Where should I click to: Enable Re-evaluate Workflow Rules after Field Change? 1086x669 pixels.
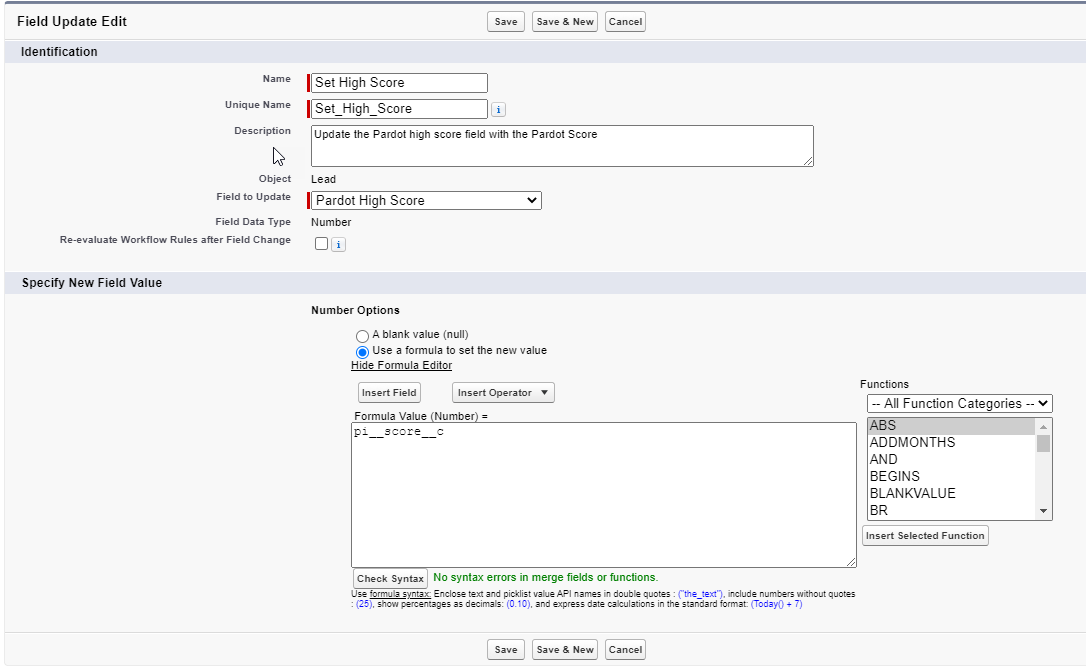[x=321, y=243]
